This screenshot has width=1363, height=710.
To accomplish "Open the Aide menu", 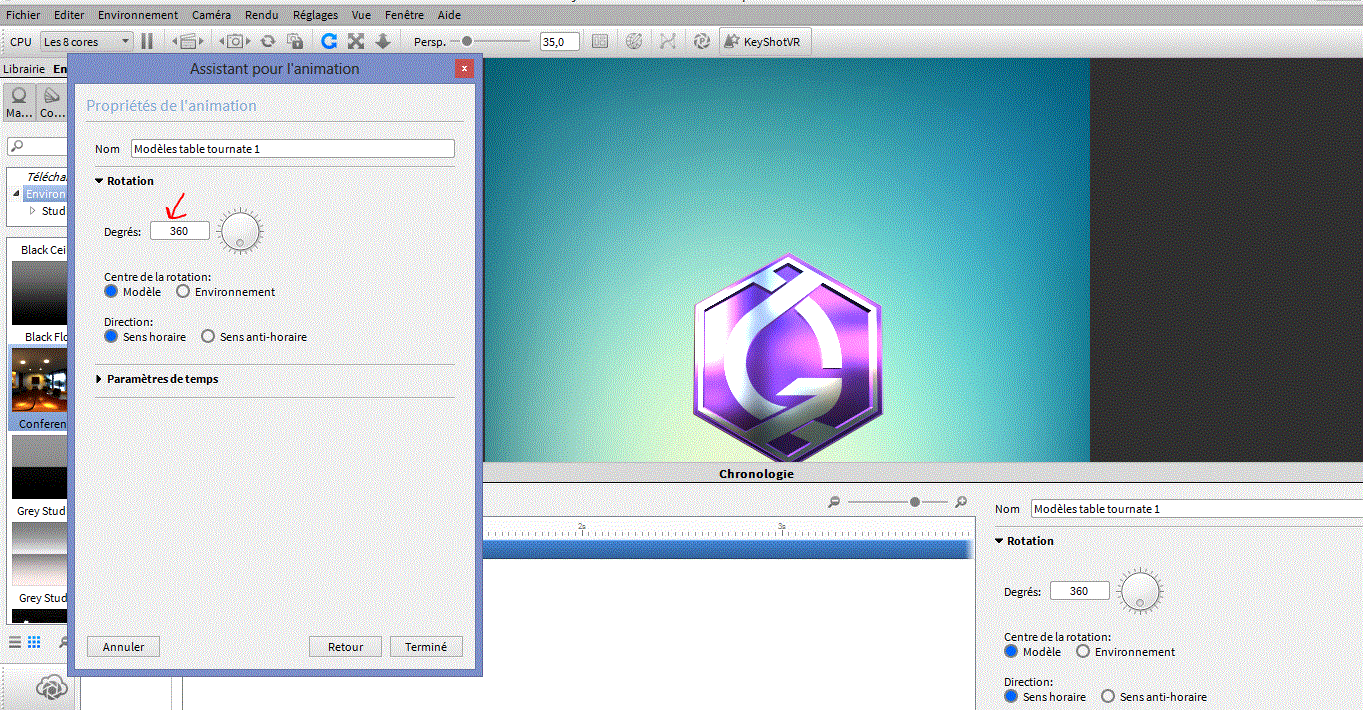I will tap(449, 15).
